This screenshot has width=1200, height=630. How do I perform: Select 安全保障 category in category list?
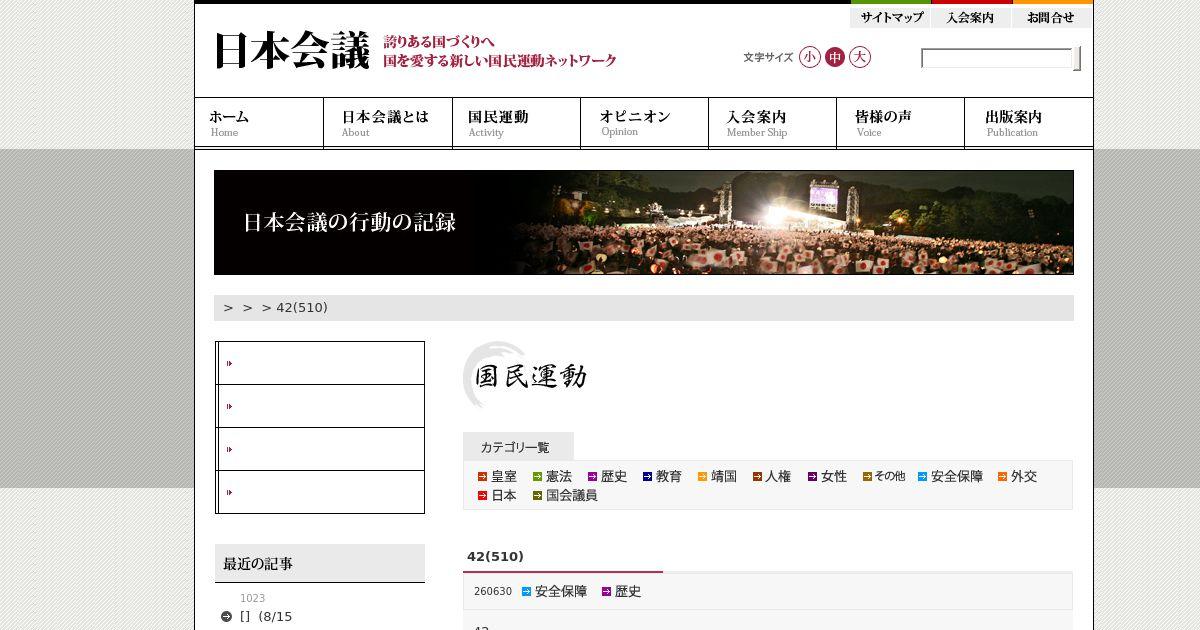(950, 477)
